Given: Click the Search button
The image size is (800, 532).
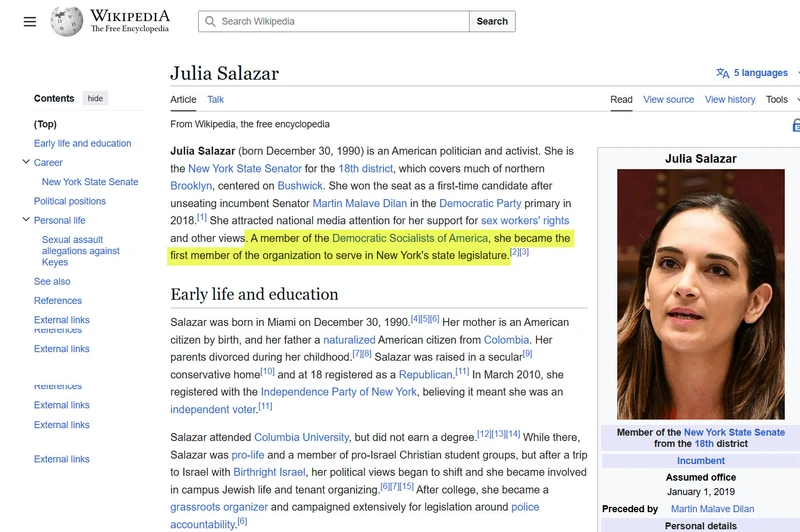Looking at the screenshot, I should click(x=492, y=21).
